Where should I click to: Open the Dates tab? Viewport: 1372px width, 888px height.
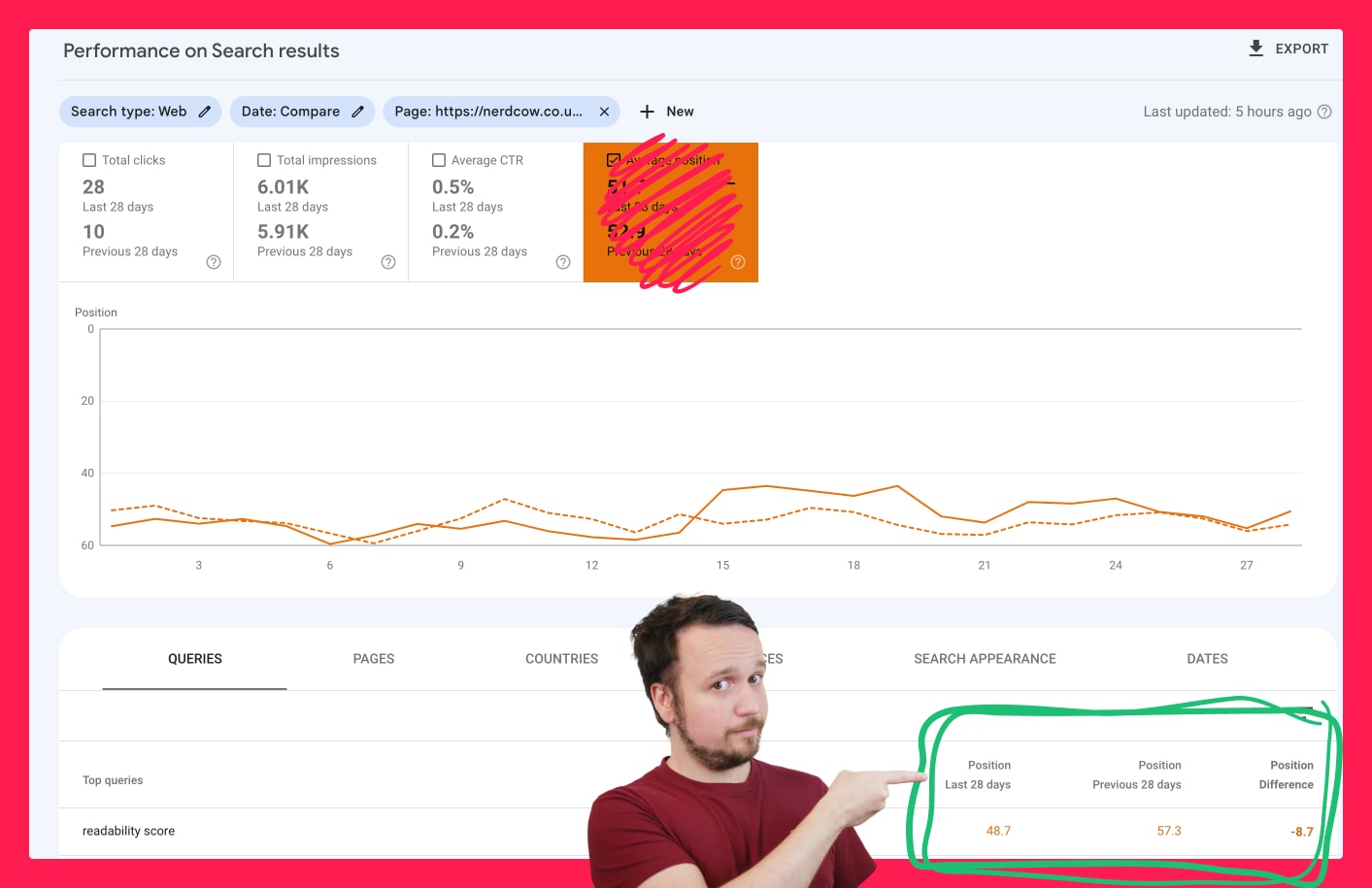pos(1207,659)
